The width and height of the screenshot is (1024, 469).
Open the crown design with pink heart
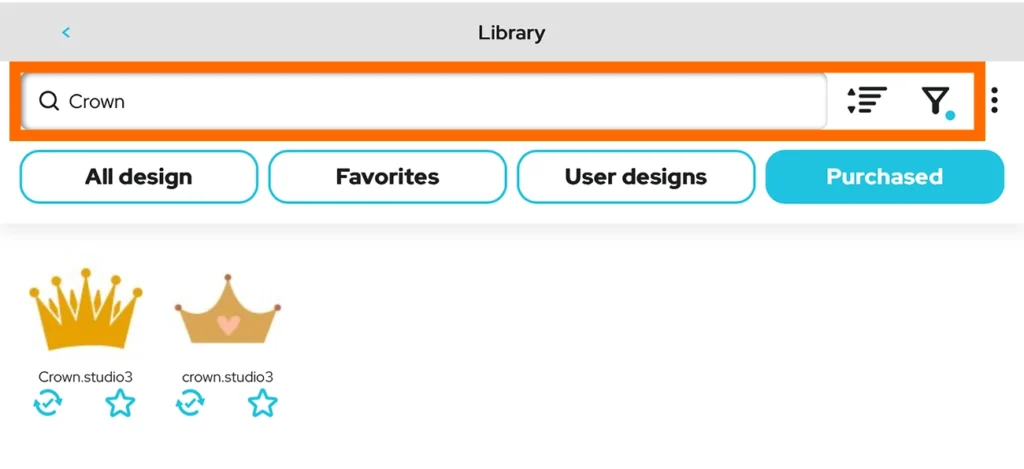227,313
